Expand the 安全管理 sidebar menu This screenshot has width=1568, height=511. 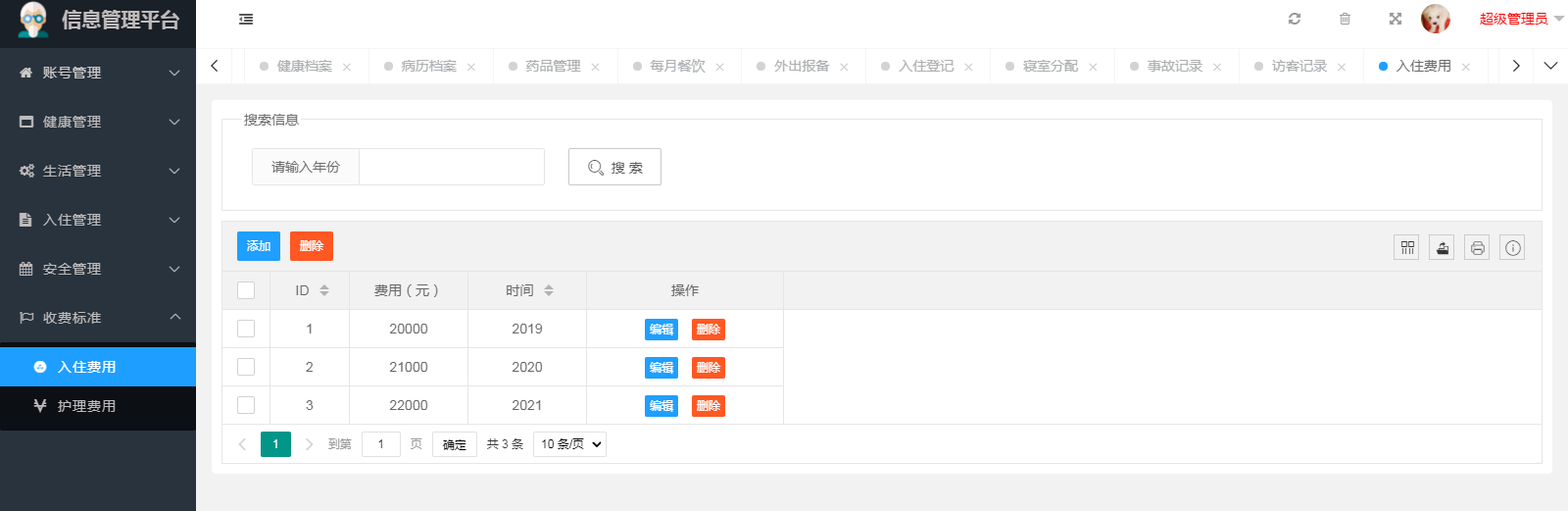tap(98, 269)
